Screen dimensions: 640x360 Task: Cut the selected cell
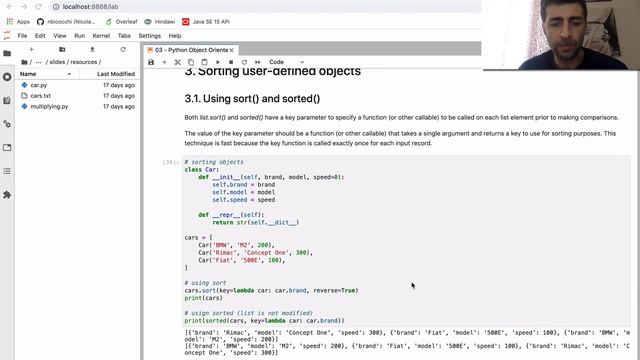point(178,62)
